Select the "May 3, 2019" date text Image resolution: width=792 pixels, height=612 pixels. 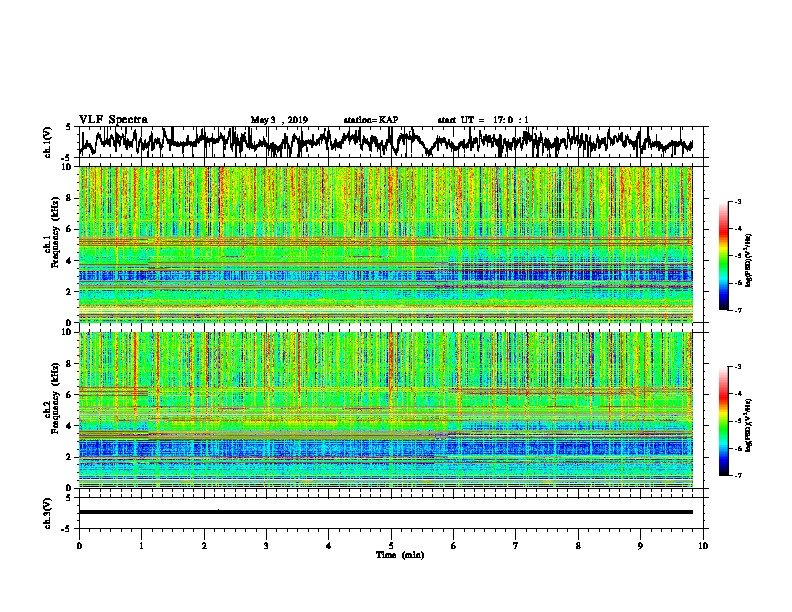[x=279, y=120]
